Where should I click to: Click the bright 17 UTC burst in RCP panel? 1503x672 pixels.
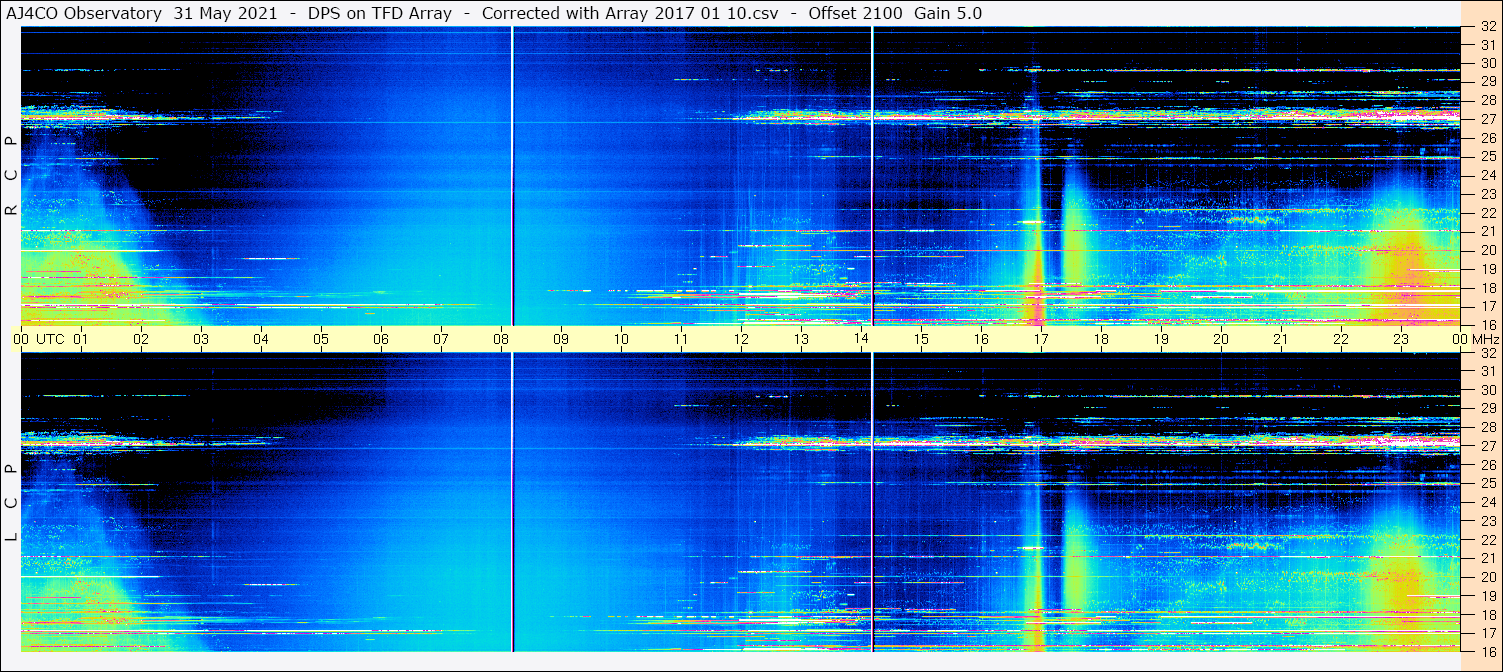1037,270
